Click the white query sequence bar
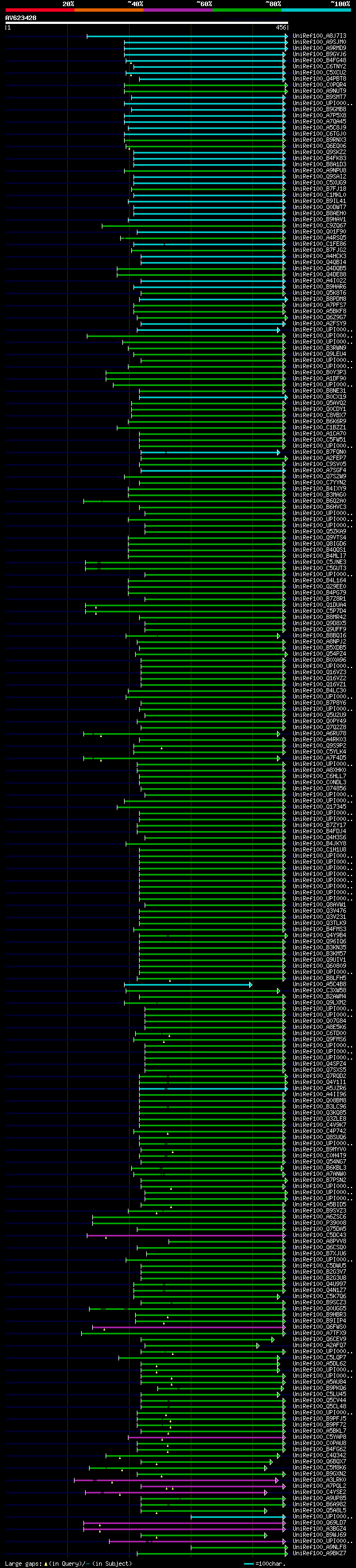356x1568 pixels. [x=147, y=23]
